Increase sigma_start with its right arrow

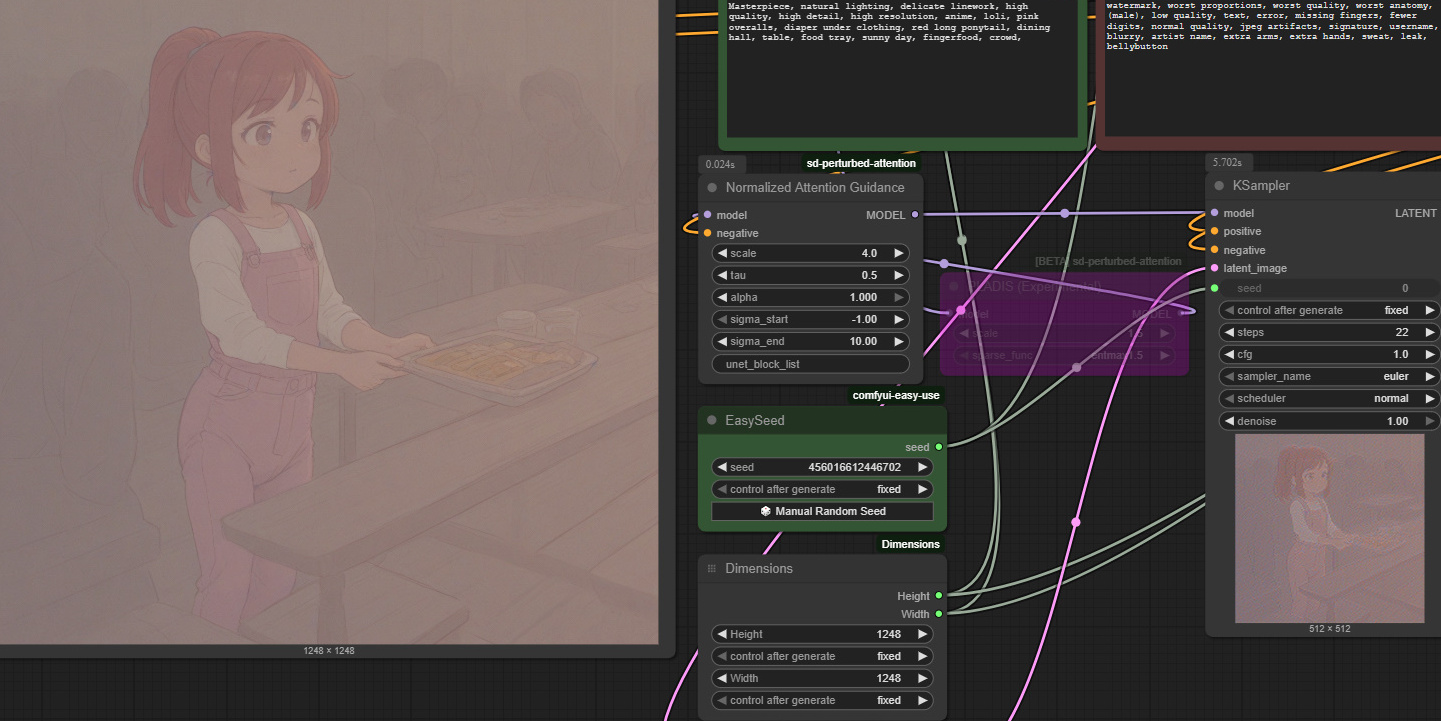point(898,319)
